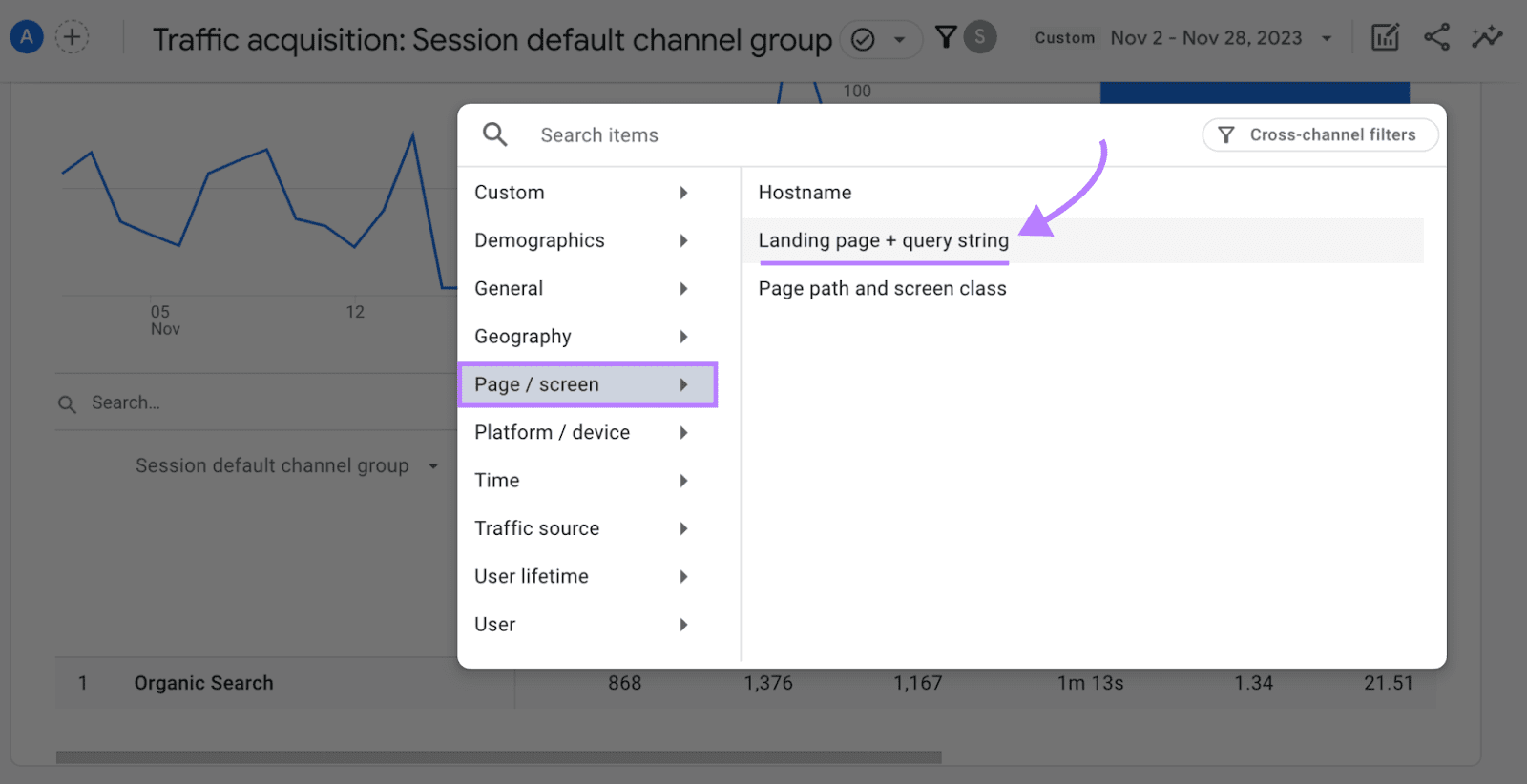The image size is (1527, 784).
Task: Click the gray 'S' segment badge
Action: 979,38
